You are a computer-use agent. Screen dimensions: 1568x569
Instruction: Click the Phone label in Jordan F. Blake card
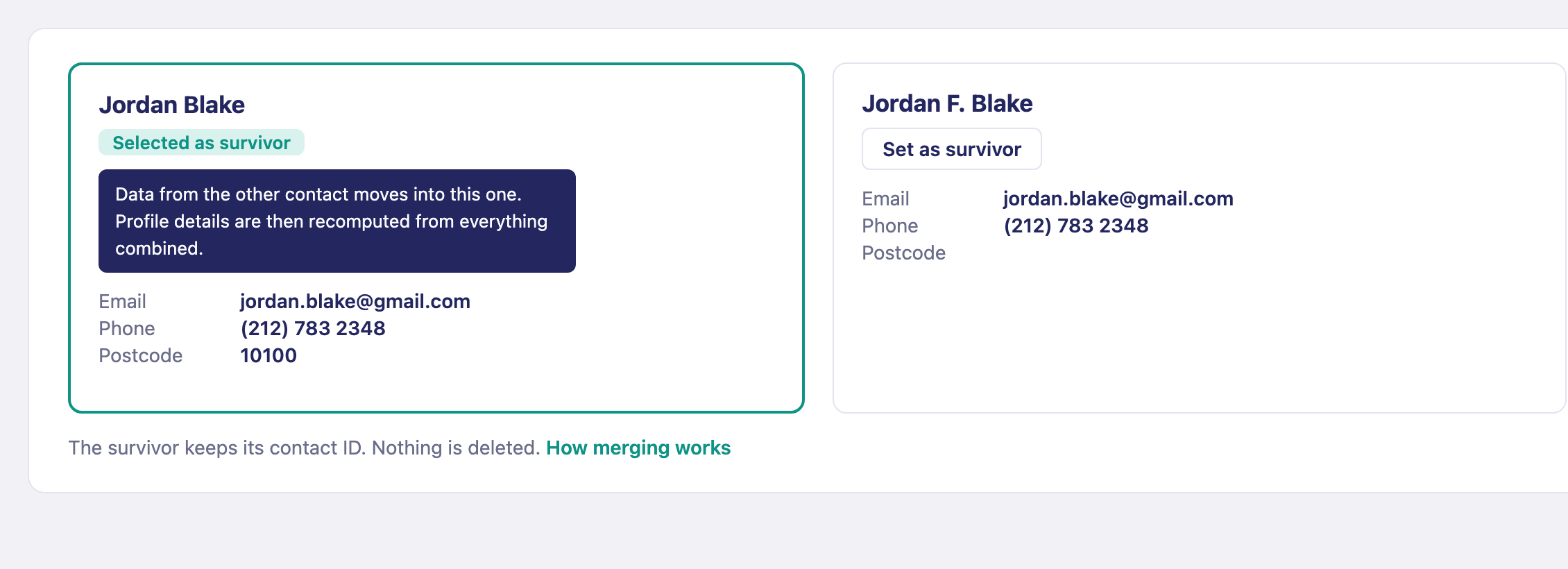[x=890, y=226]
